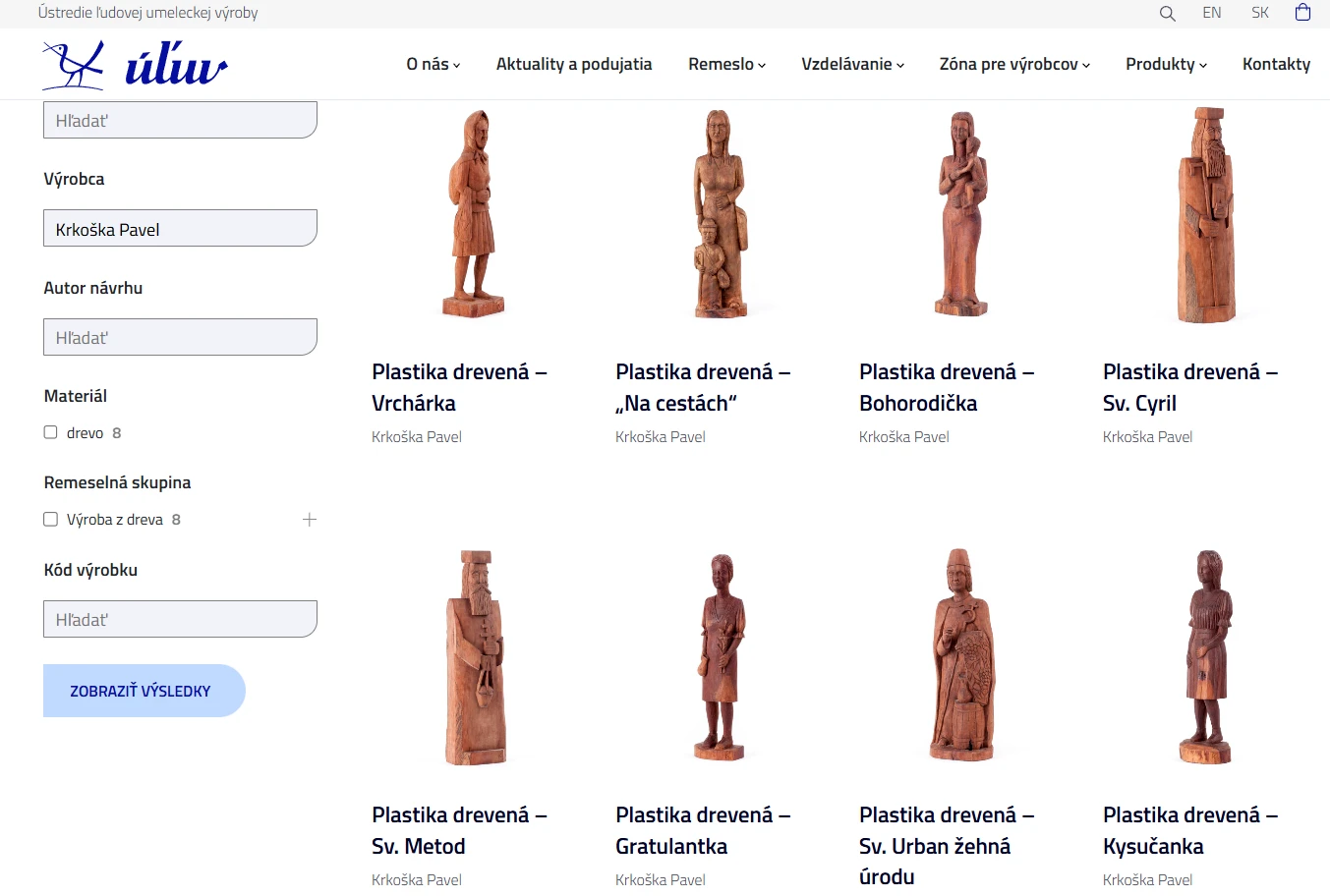This screenshot has height=896, width=1330.
Task: Tick the drevo material checkbox
Action: [x=50, y=432]
